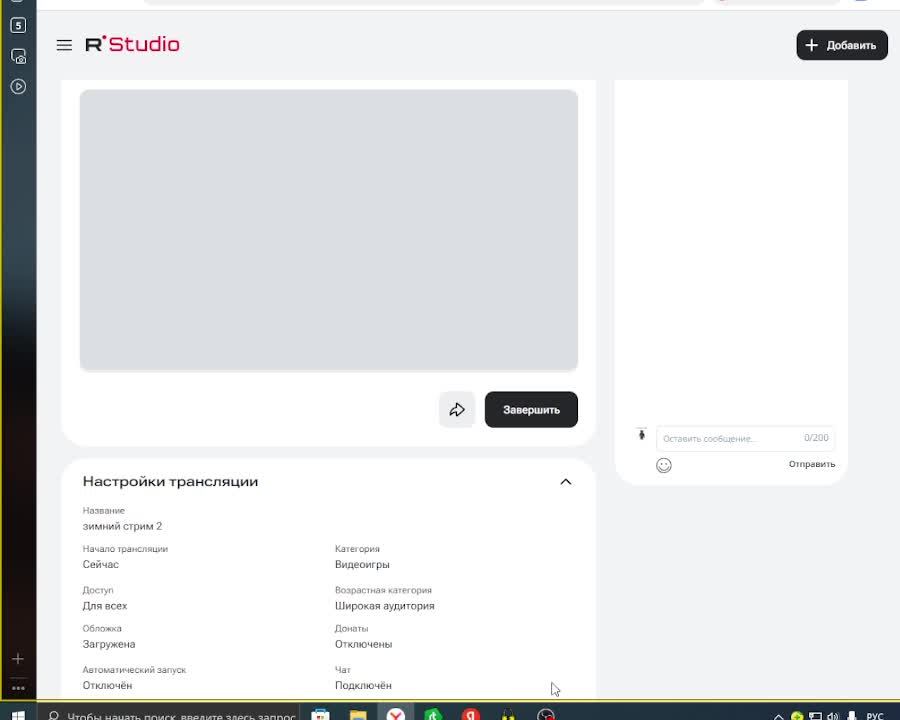The height and width of the screenshot is (720, 900).
Task: Click the Подключён chat status value
Action: (363, 686)
